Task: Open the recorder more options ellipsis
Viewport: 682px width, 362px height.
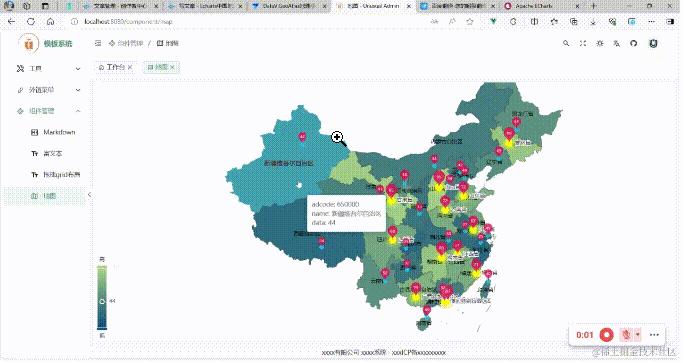Action: (x=654, y=335)
